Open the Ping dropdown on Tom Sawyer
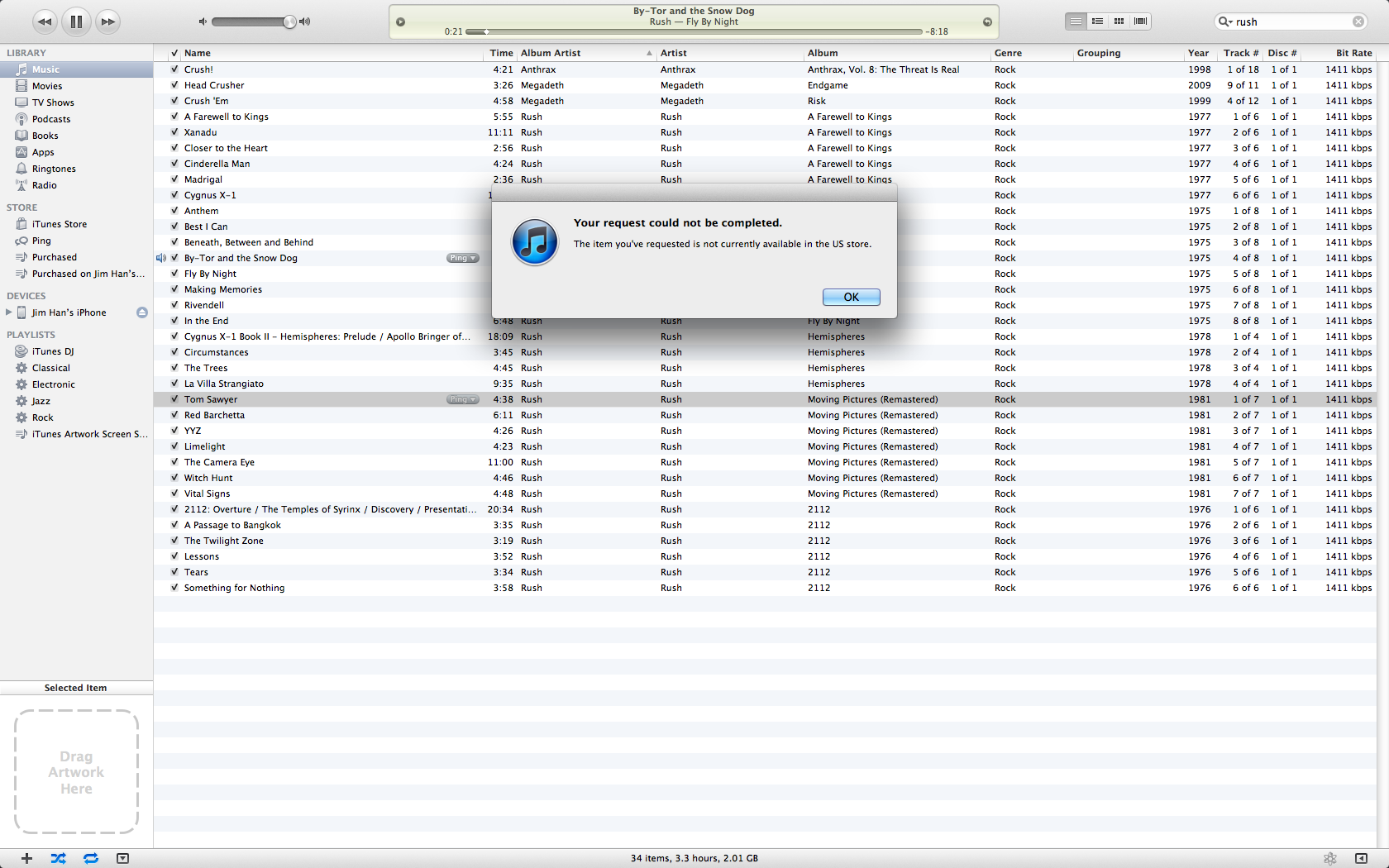The image size is (1389, 868). point(462,399)
